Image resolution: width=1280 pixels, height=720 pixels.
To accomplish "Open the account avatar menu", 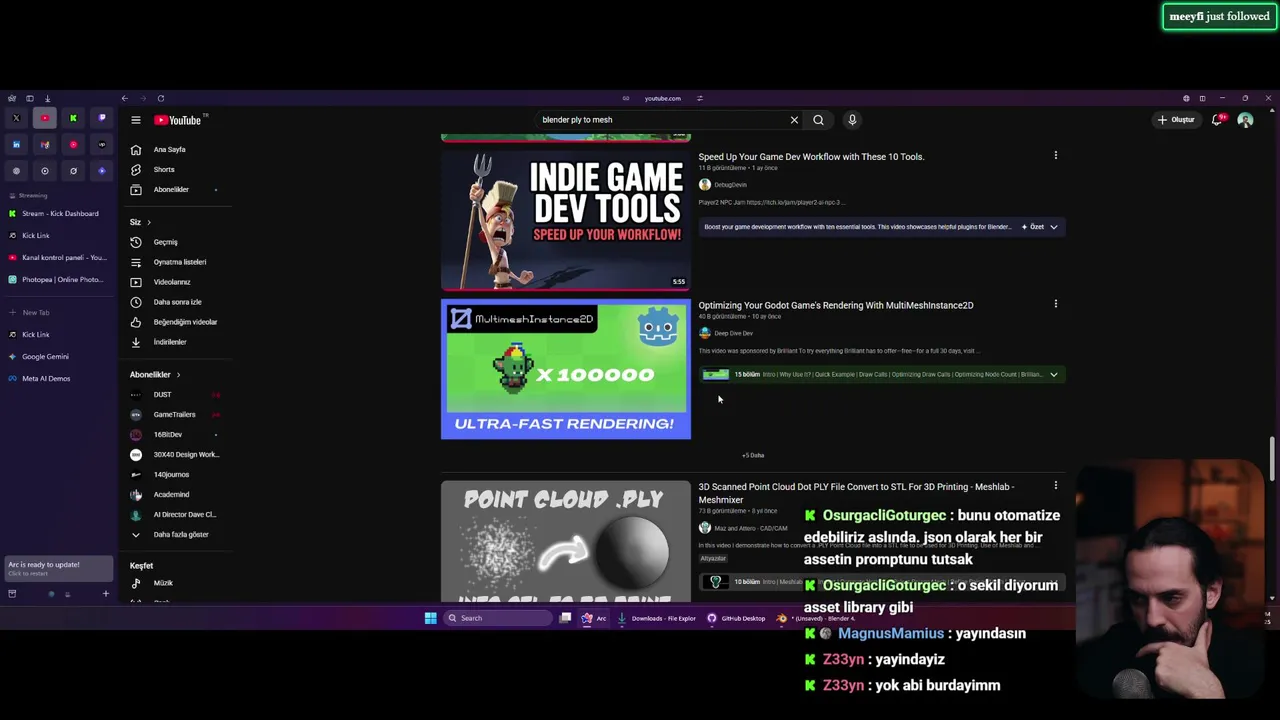I will click(x=1245, y=120).
